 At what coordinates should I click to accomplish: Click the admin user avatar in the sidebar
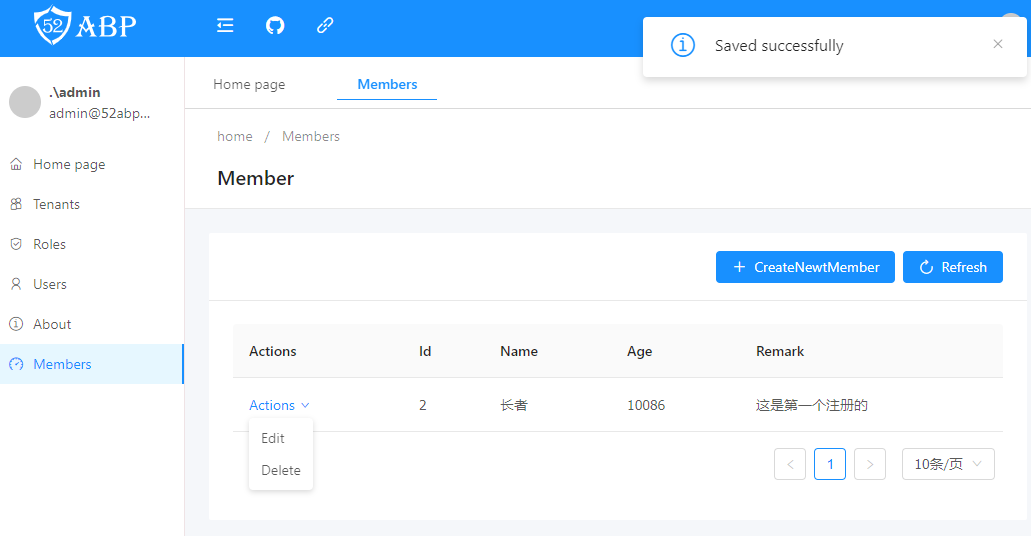click(x=25, y=102)
